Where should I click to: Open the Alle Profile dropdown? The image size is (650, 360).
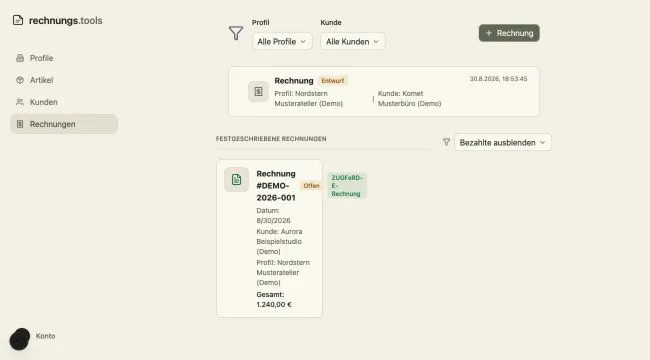click(282, 41)
